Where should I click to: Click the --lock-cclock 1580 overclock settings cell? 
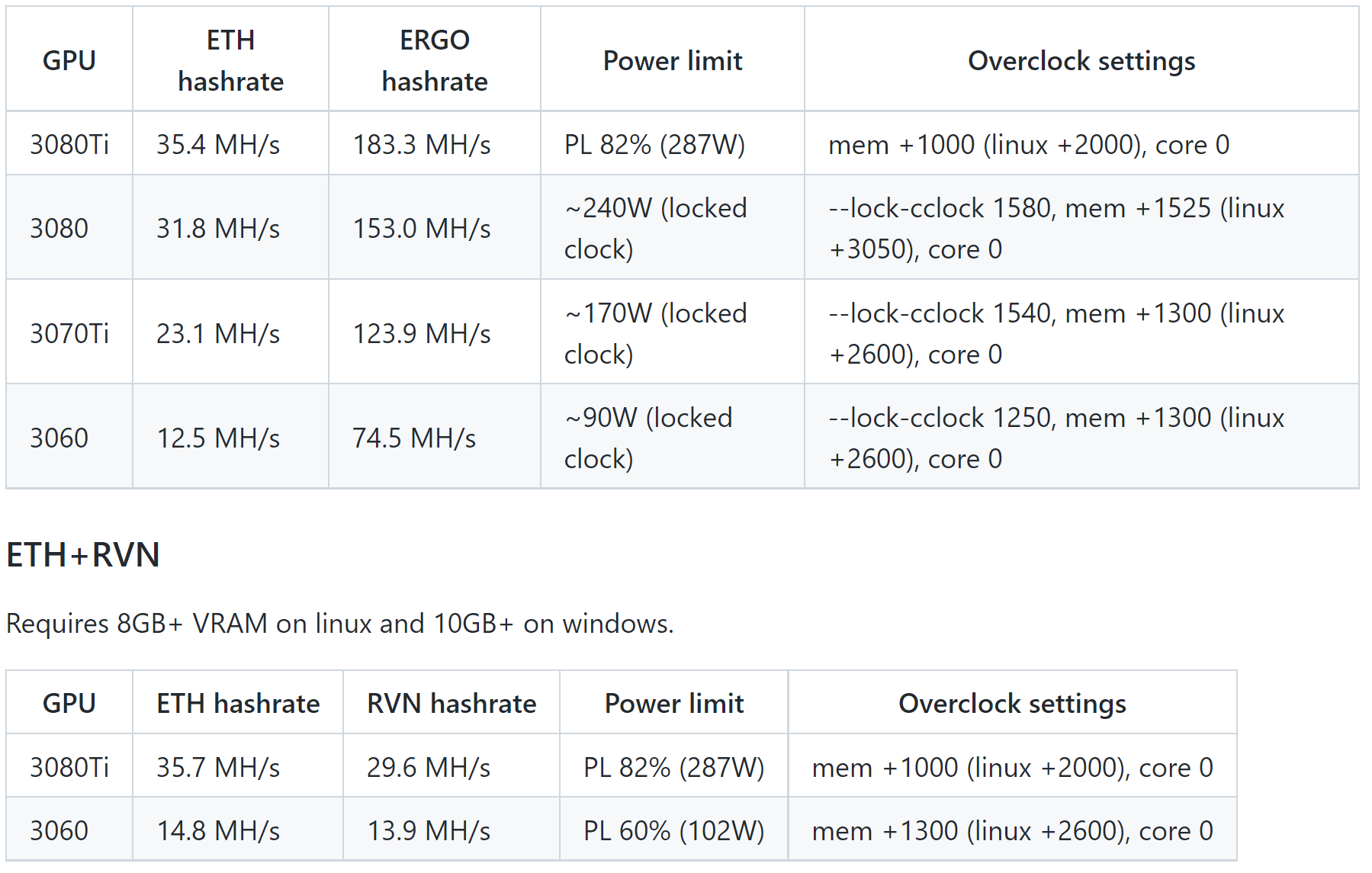click(1081, 228)
